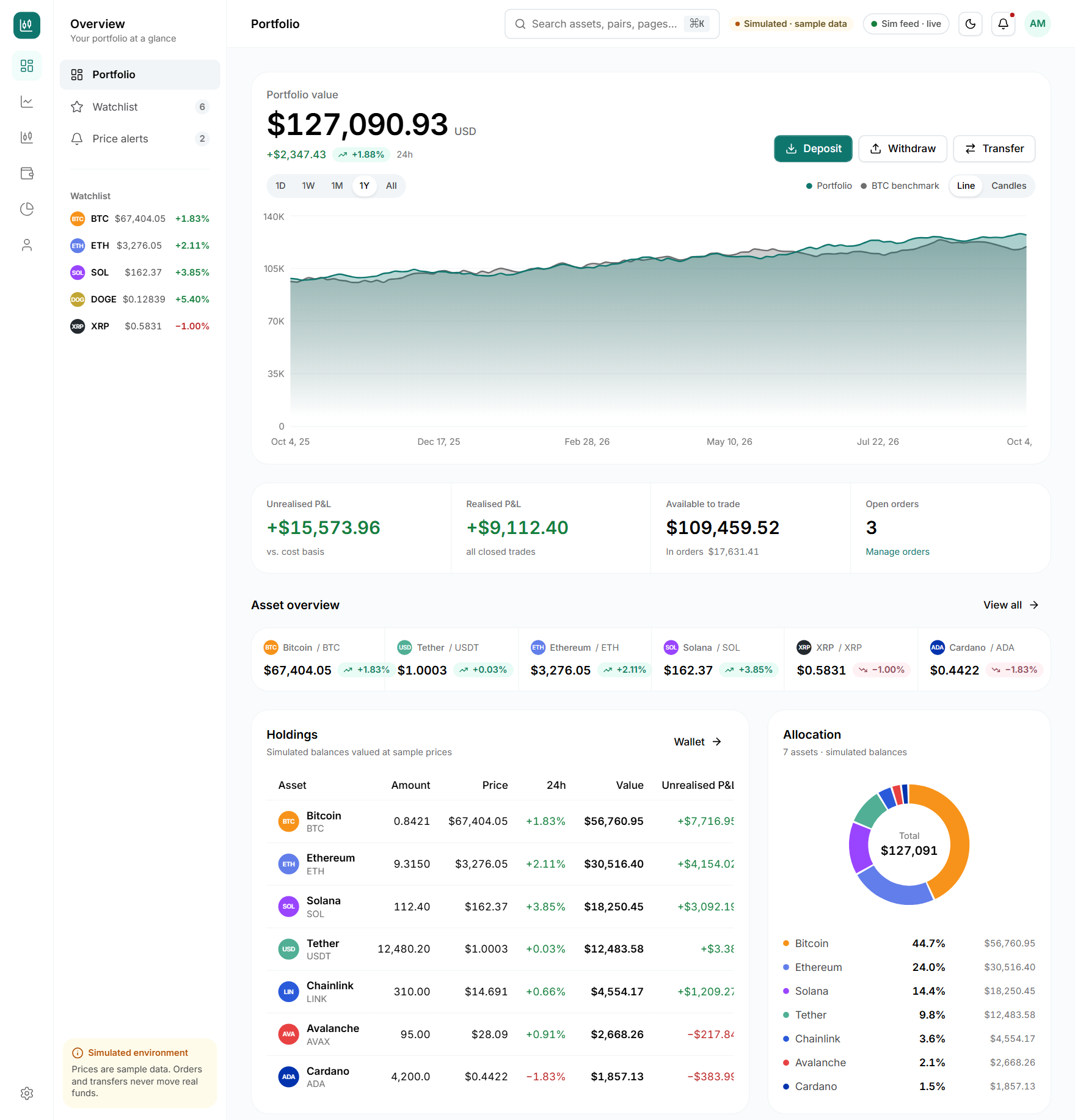Open the wallet icon in rail
The image size is (1075, 1120).
click(x=27, y=174)
